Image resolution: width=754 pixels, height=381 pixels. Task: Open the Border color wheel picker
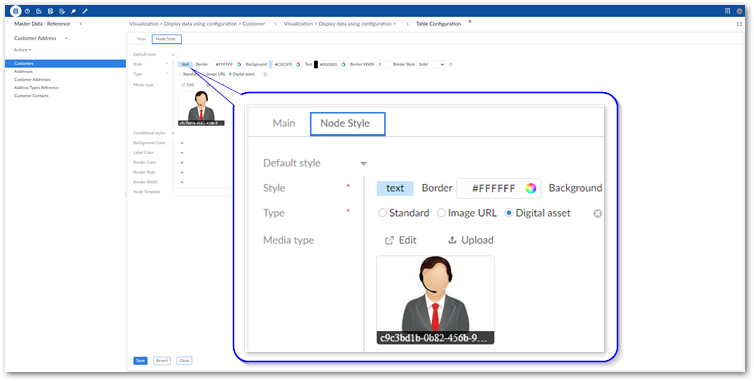(239, 64)
